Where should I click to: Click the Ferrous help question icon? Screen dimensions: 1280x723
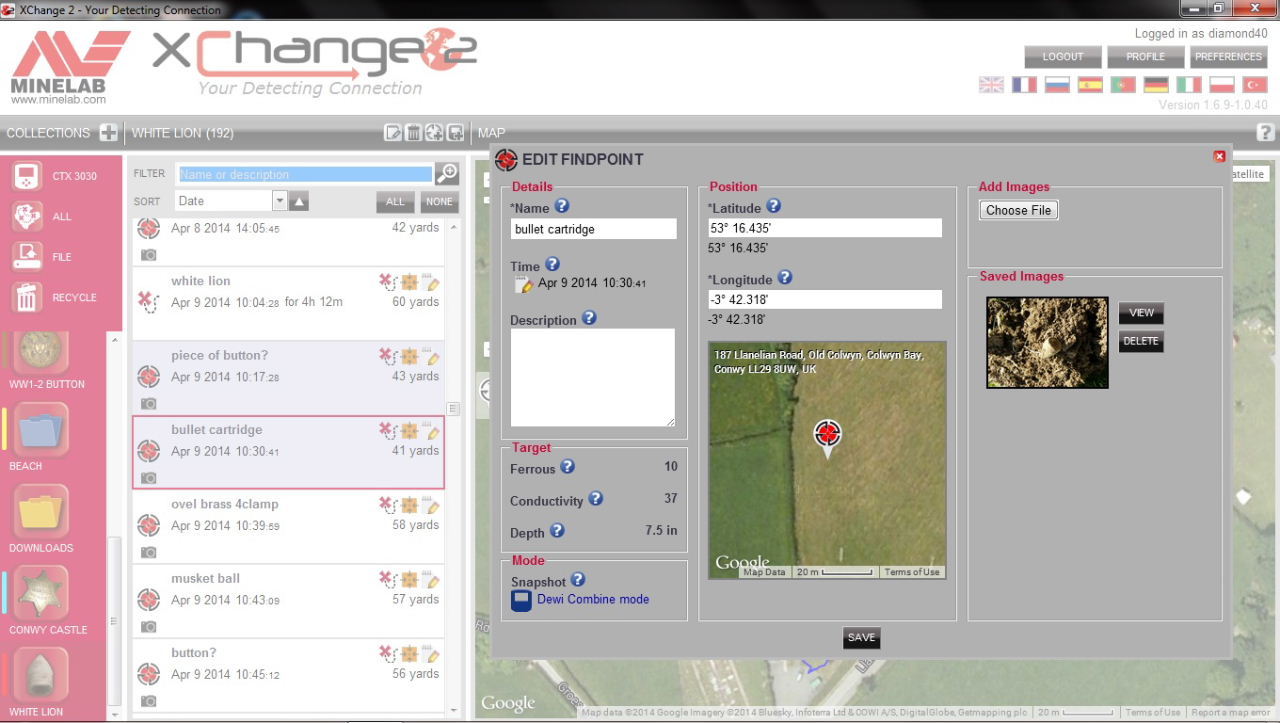567,467
